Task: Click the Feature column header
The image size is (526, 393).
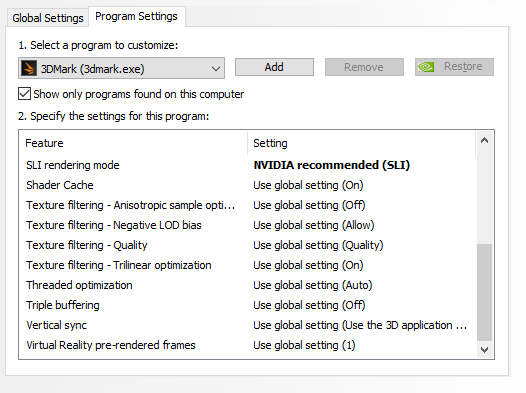Action: [133, 143]
